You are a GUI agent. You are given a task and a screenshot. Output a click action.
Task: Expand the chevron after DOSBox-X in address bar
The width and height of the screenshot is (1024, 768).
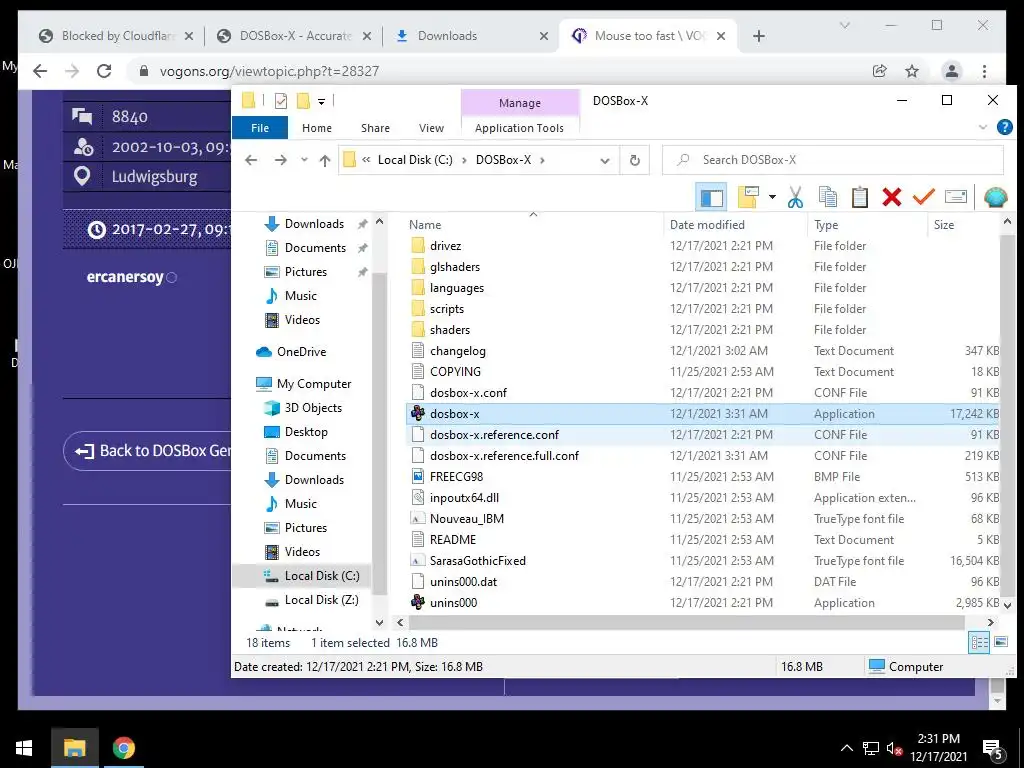click(x=542, y=160)
